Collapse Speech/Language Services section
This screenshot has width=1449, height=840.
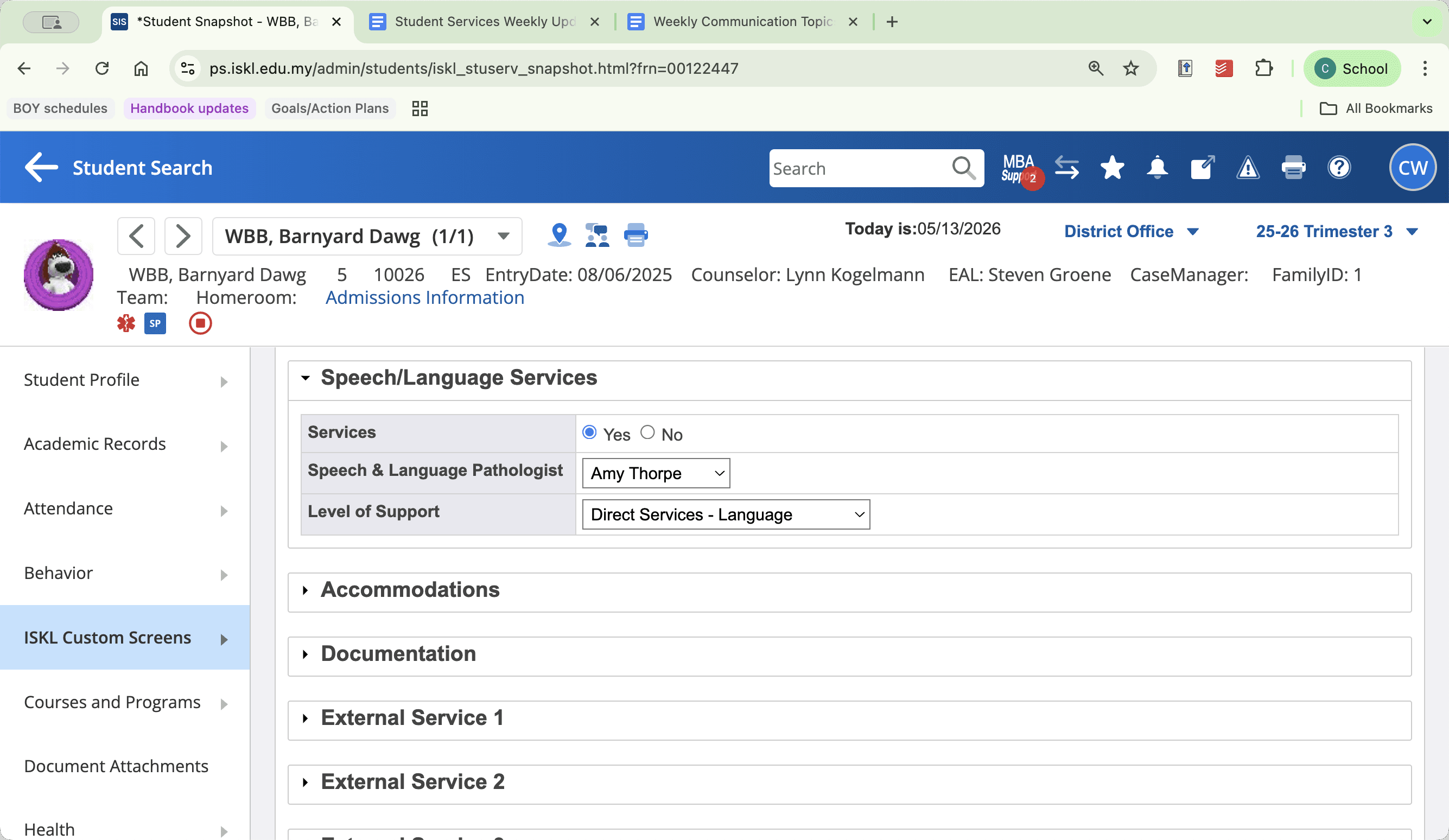306,378
